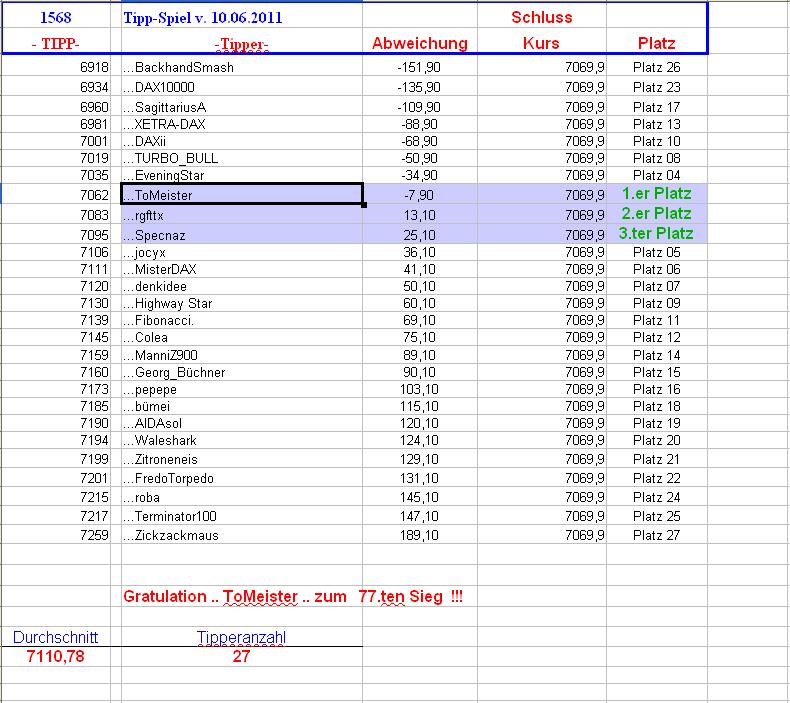Select closing price in Zickzackmaus row
The image size is (790, 703).
(x=542, y=535)
